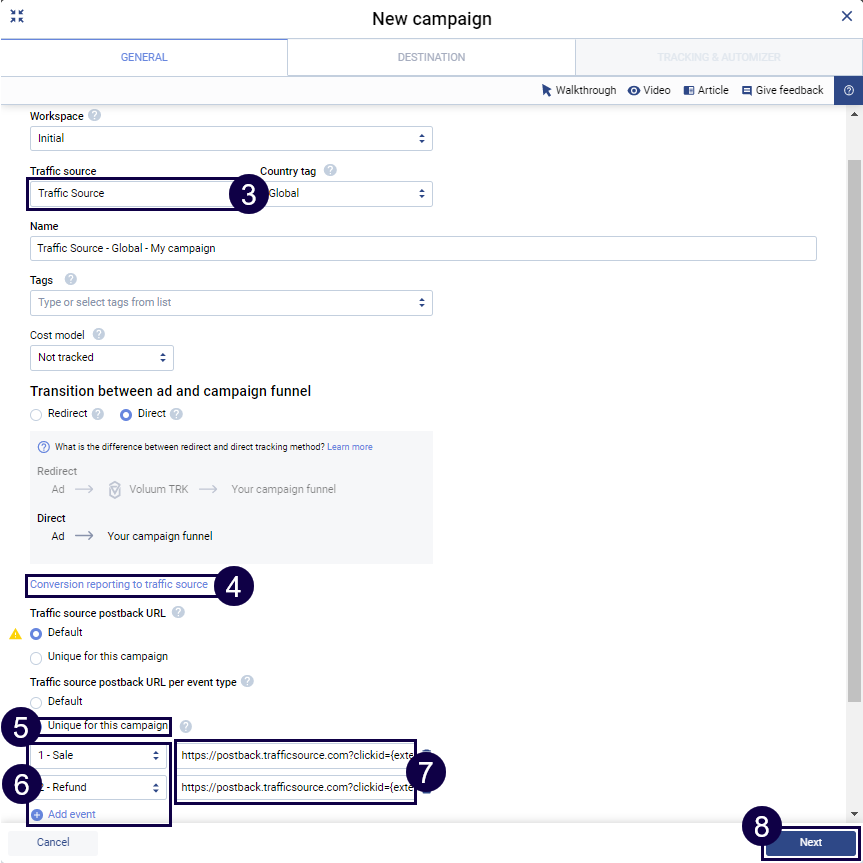Switch to the General tab
This screenshot has width=863, height=863.
pos(144,57)
